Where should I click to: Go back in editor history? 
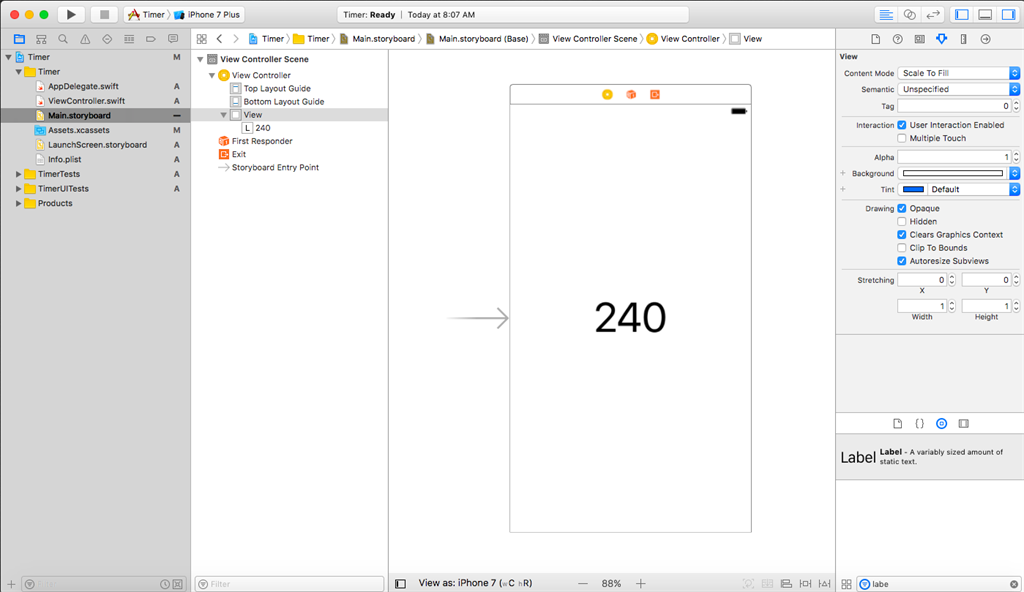pyautogui.click(x=219, y=39)
